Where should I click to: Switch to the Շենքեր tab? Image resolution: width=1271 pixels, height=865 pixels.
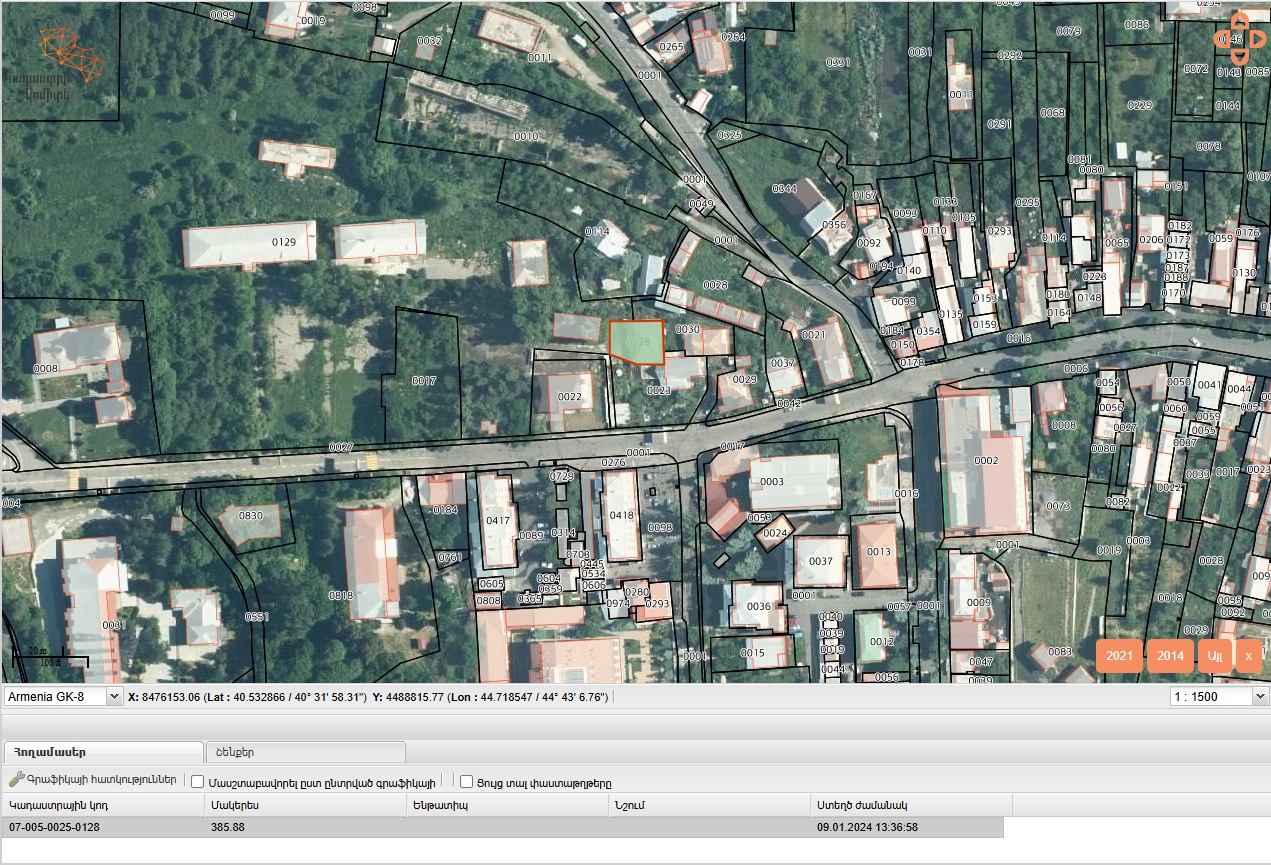[305, 751]
